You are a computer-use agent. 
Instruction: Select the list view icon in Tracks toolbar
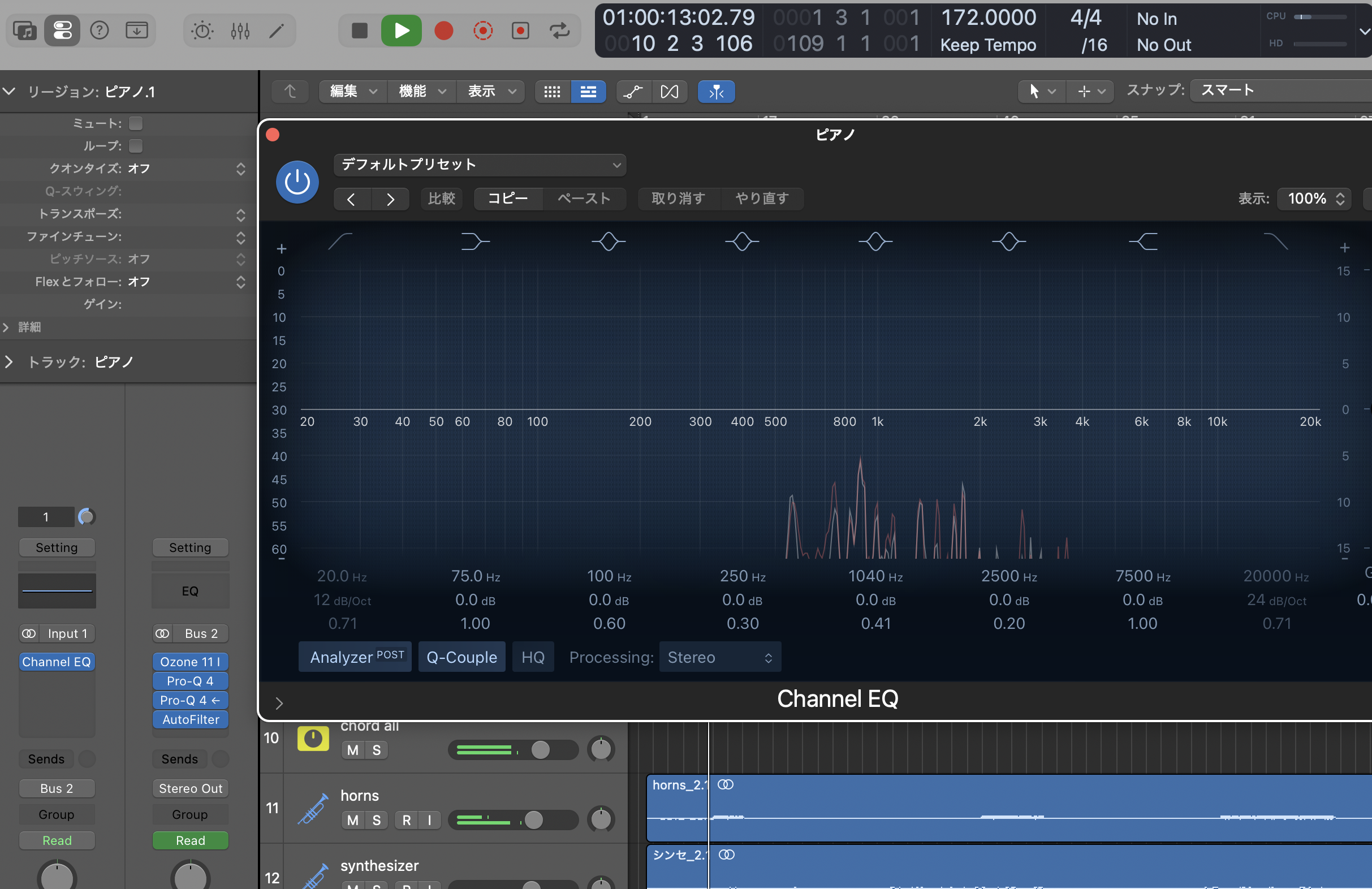(588, 91)
